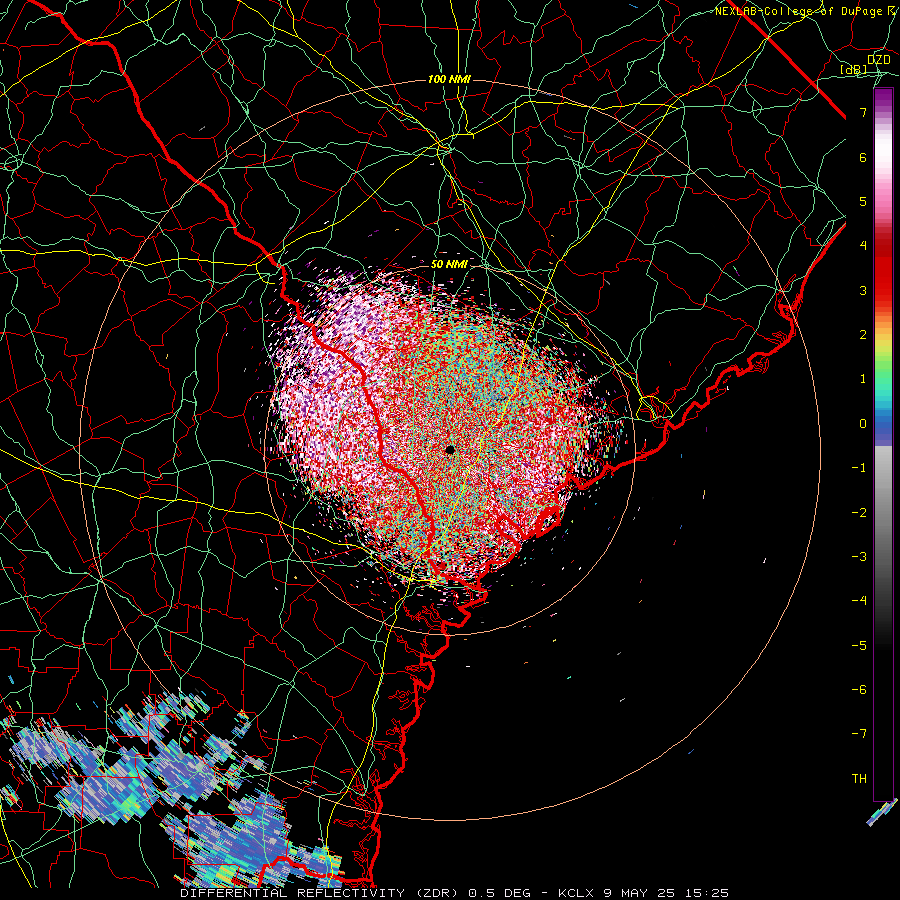Click the "3" value on color scale
The width and height of the screenshot is (900, 900).
click(x=863, y=290)
